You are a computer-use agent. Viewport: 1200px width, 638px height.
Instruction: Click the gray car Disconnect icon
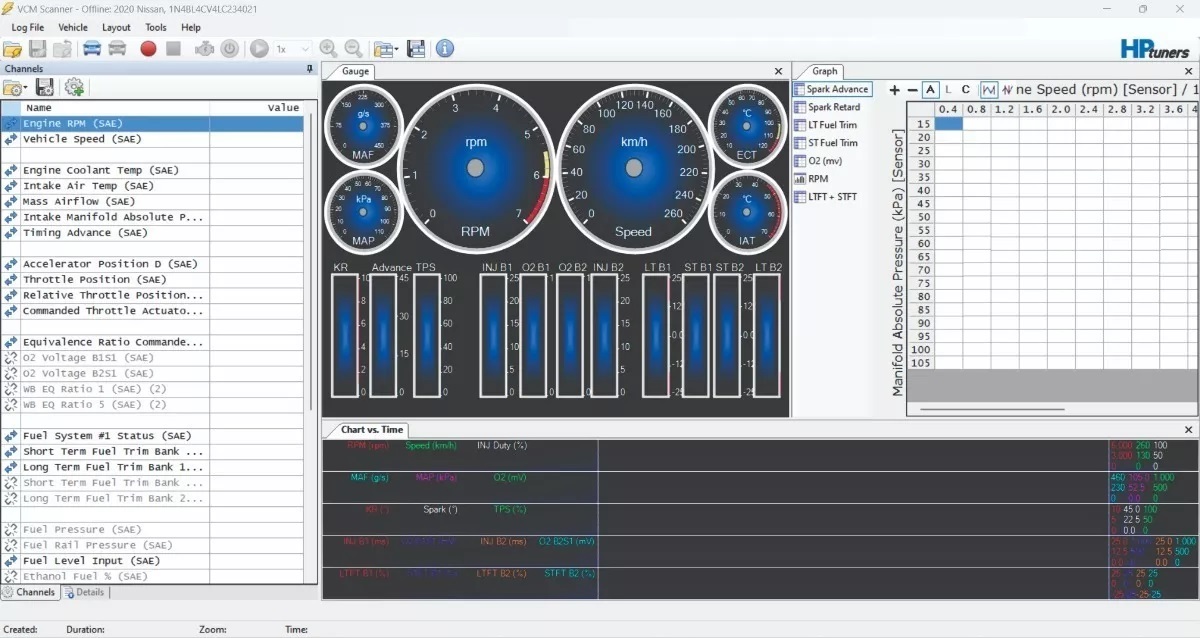click(x=117, y=48)
